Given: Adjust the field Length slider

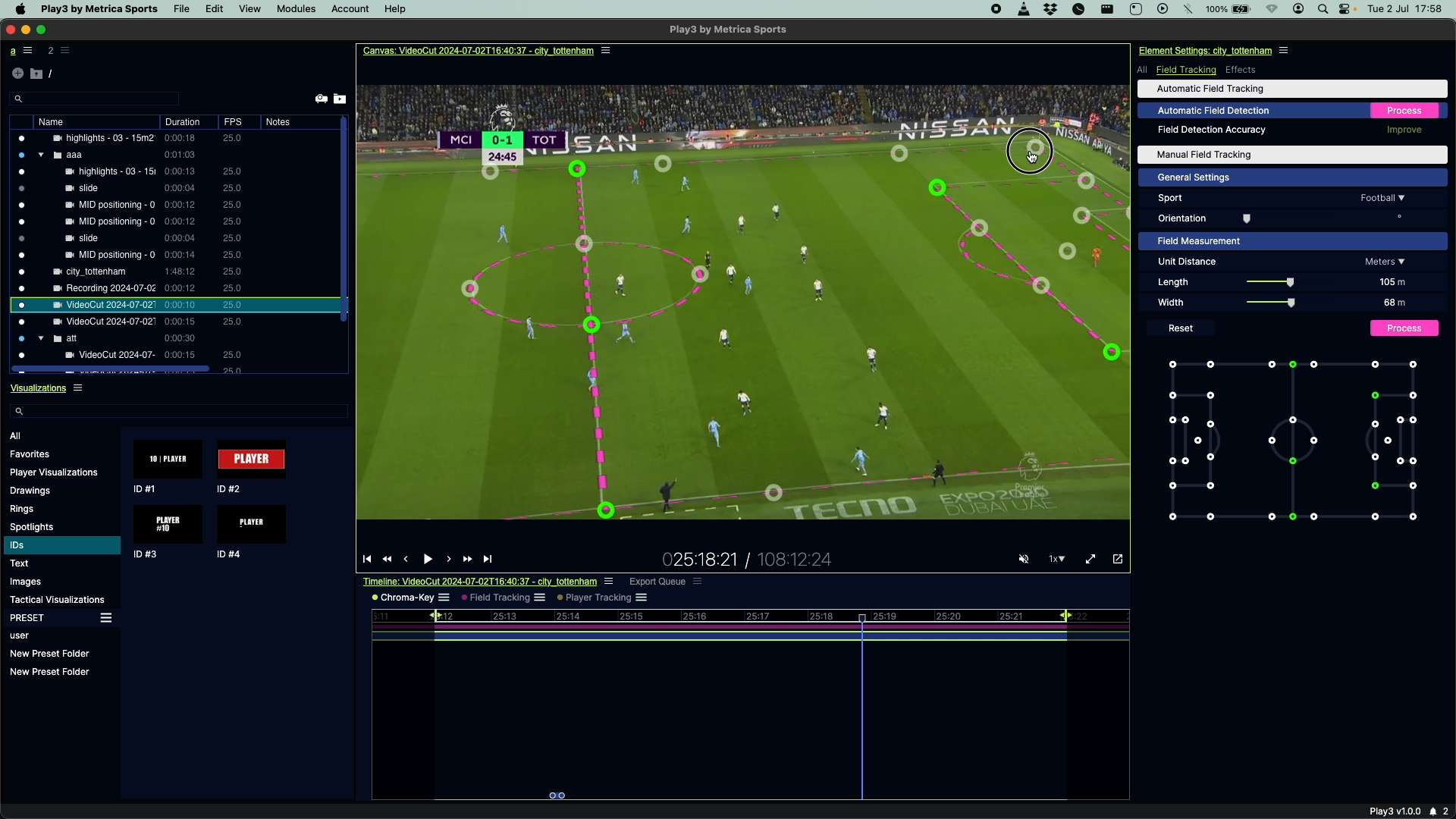Looking at the screenshot, I should coord(1290,282).
